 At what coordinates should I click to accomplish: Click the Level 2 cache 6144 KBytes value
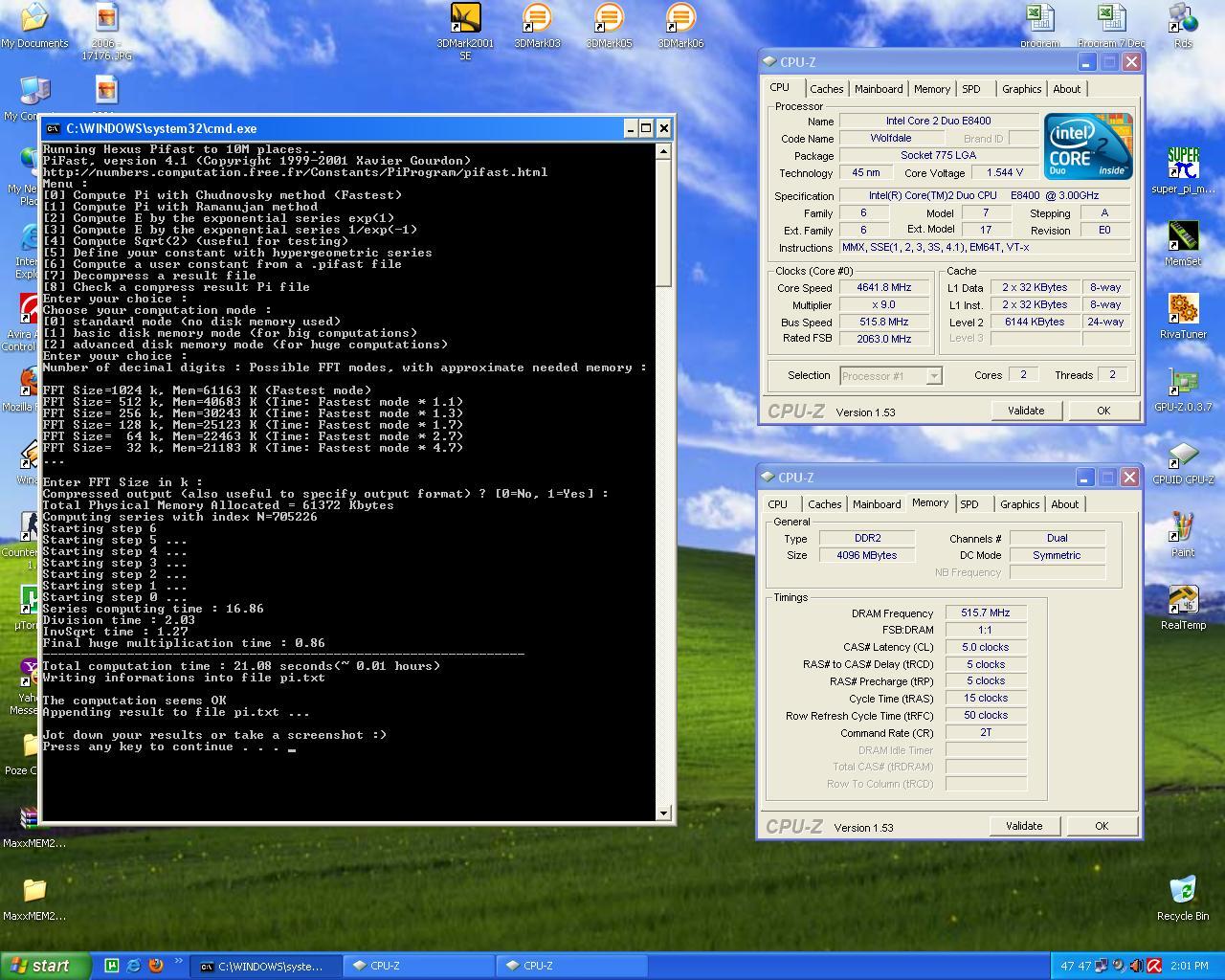click(1034, 322)
